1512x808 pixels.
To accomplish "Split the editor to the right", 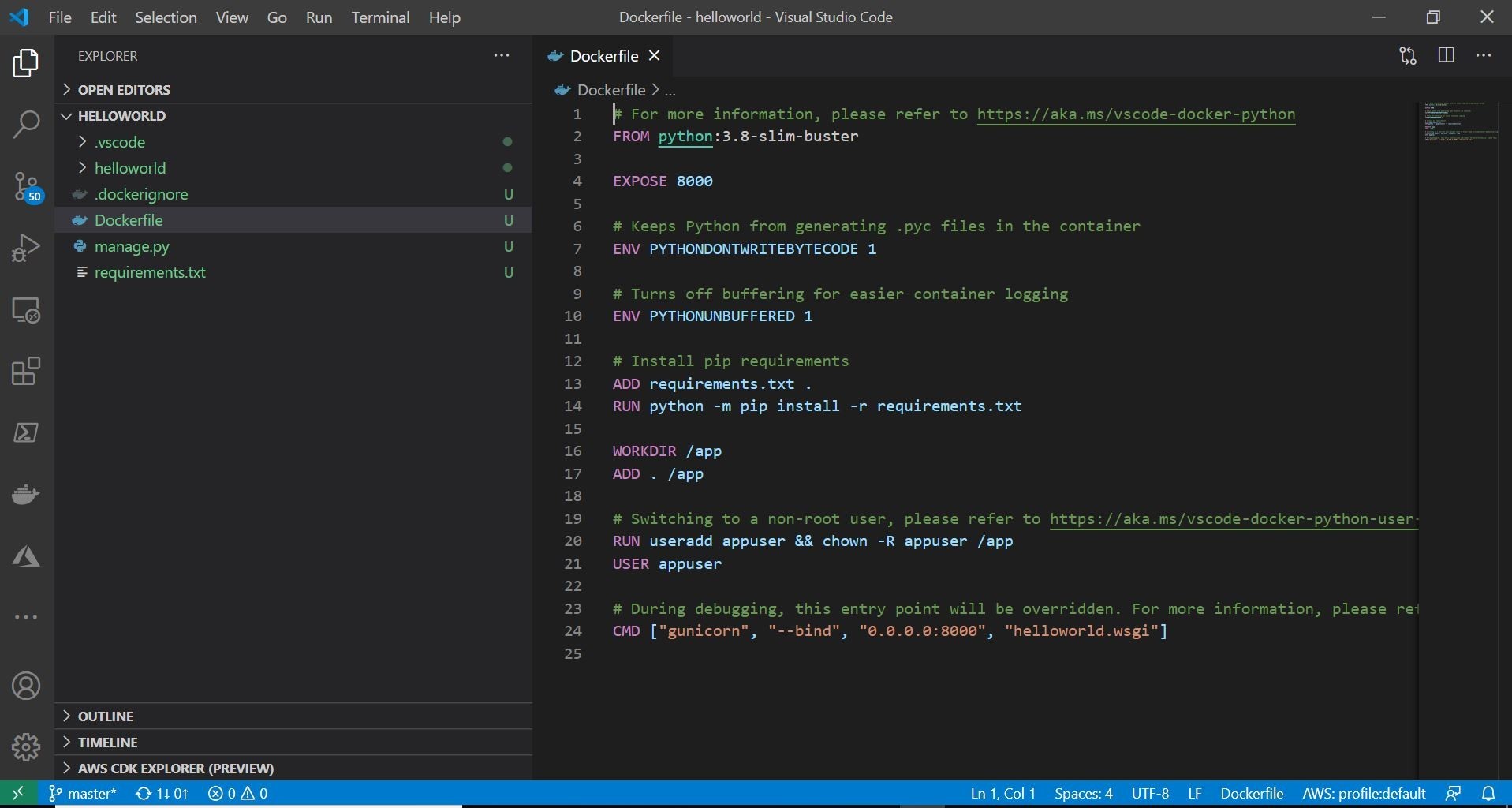I will pyautogui.click(x=1447, y=55).
